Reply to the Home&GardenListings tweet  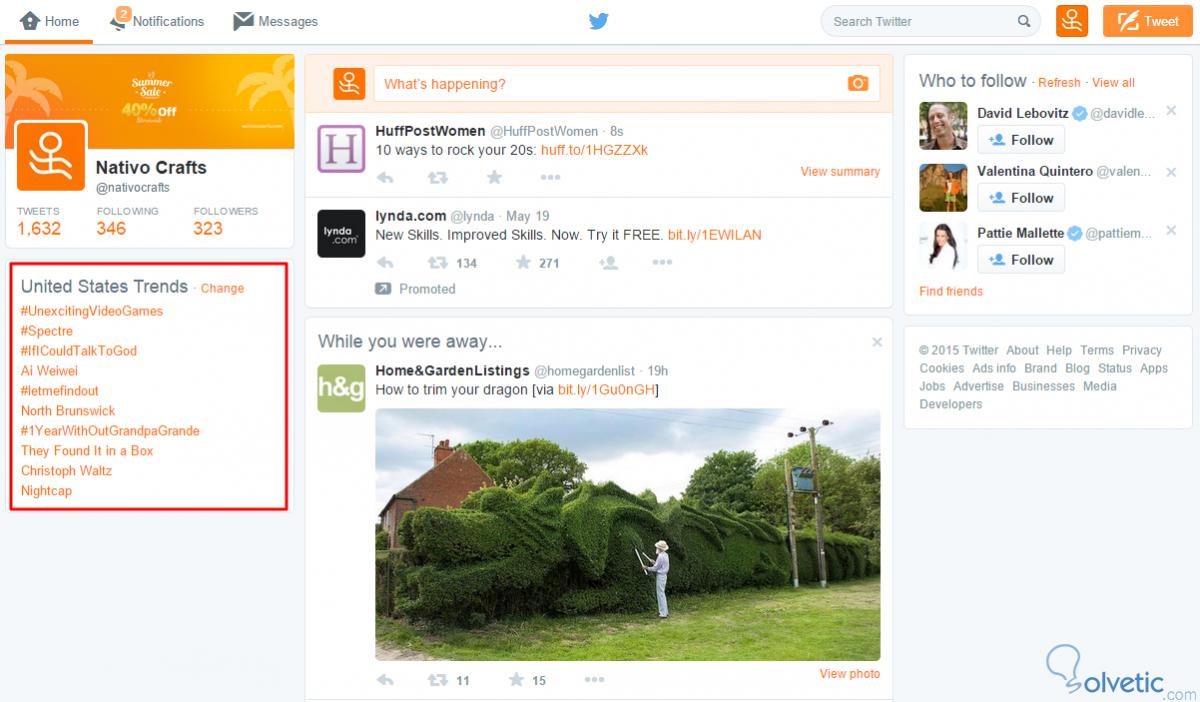point(385,680)
